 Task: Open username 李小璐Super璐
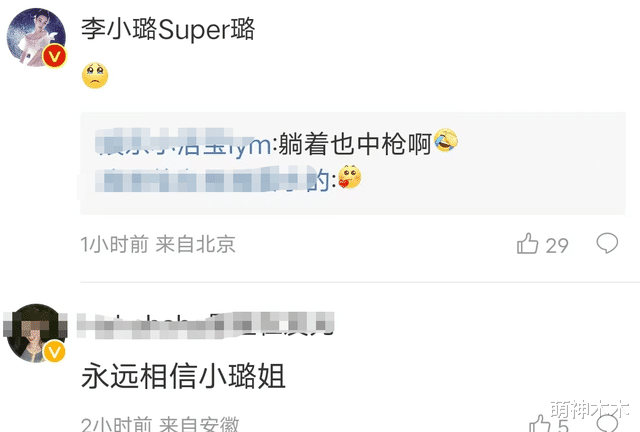point(168,29)
